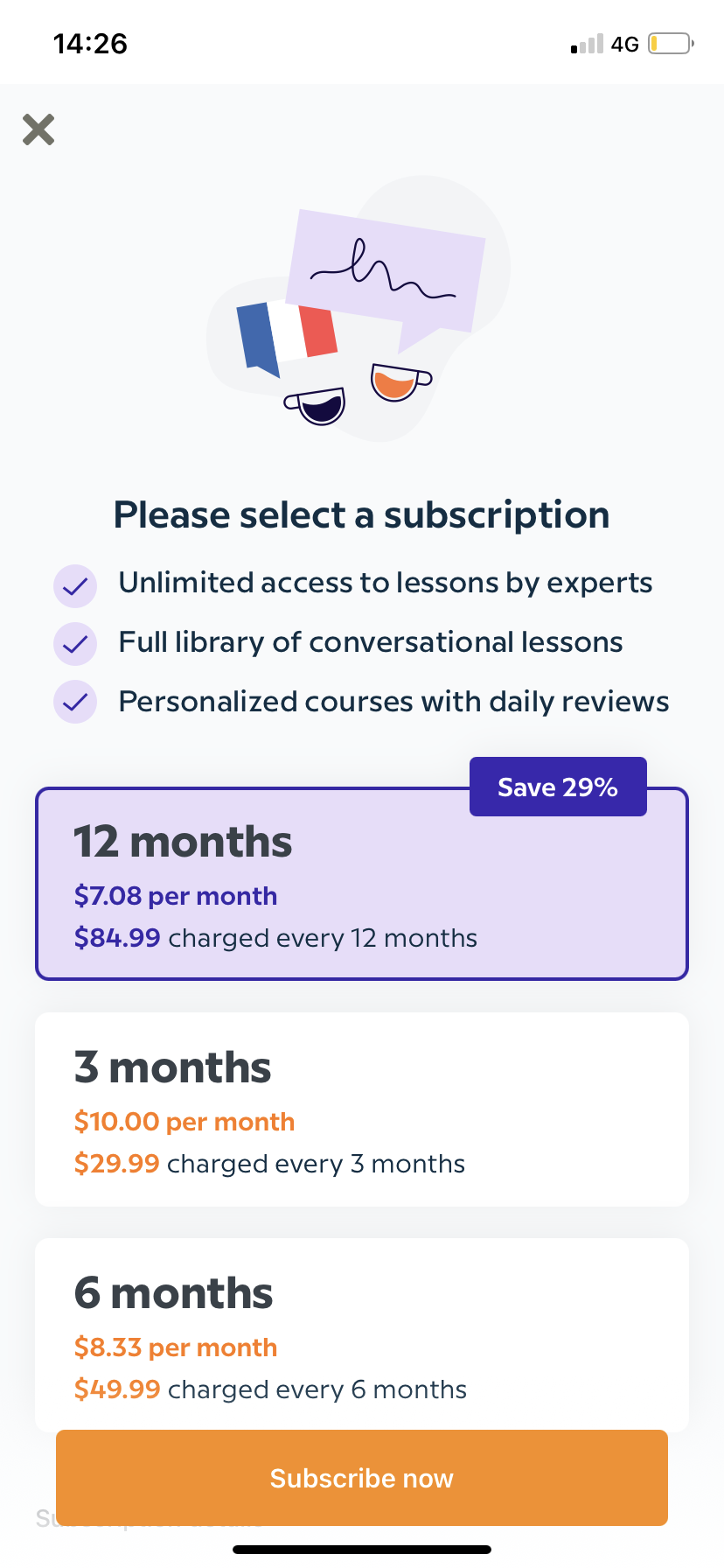Tap the 4G network label

click(x=623, y=43)
